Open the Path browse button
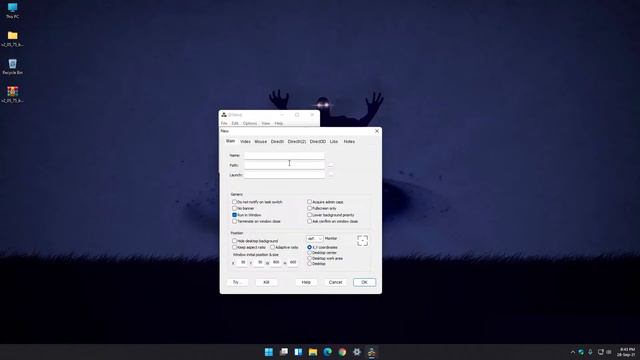640x360 pixels. coord(331,164)
